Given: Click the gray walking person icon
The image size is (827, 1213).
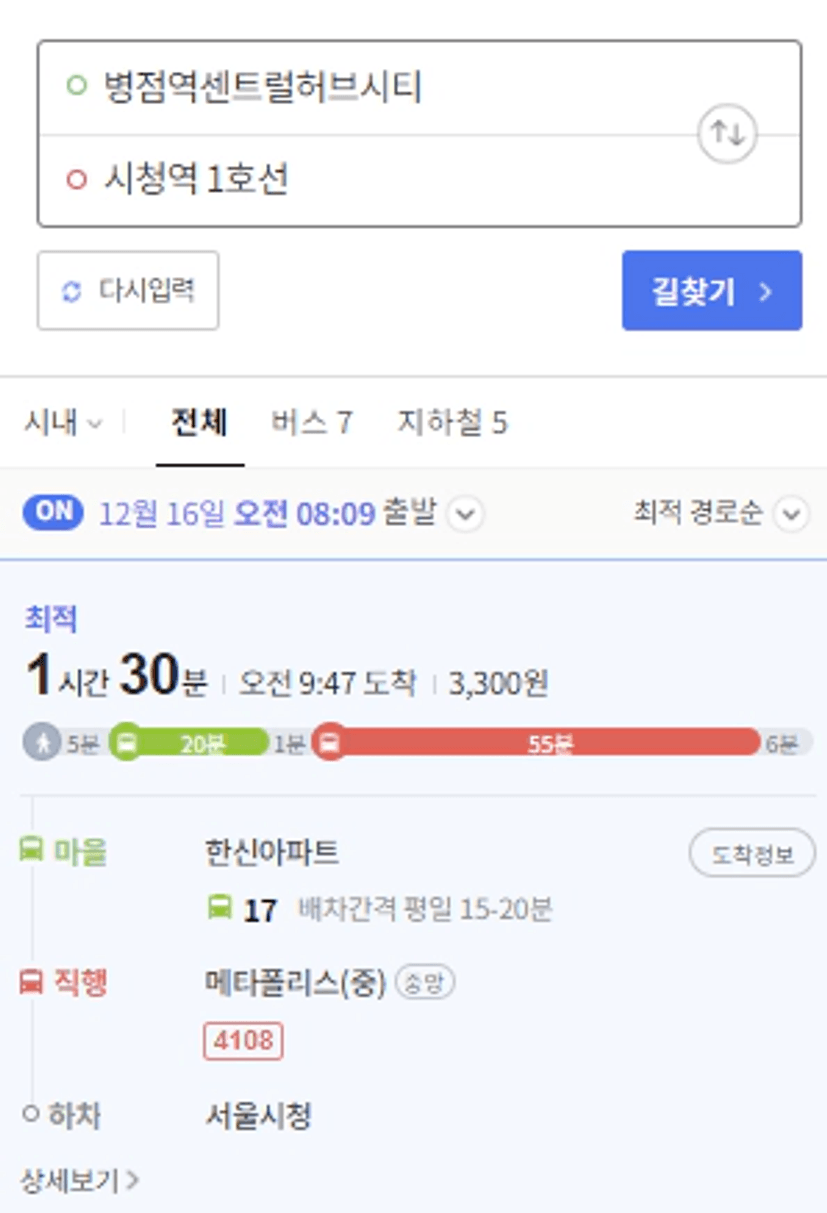Looking at the screenshot, I should click(42, 743).
